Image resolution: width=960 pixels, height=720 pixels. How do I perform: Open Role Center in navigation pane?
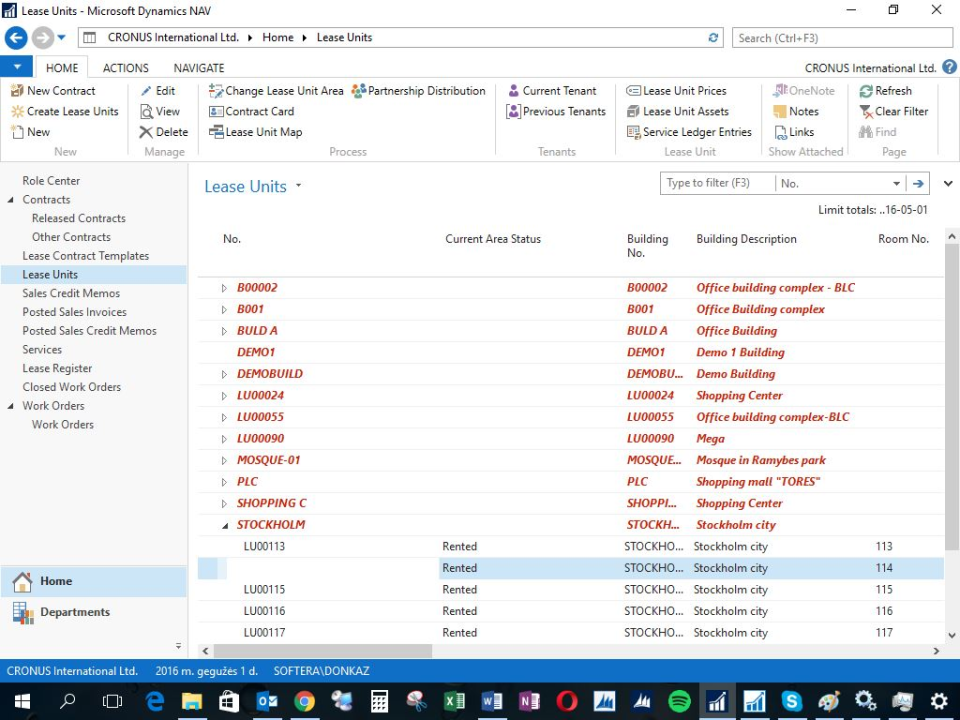(51, 181)
